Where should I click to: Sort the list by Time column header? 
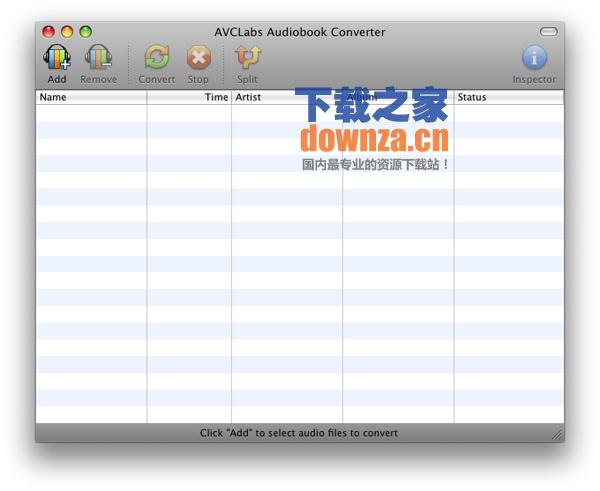point(189,97)
